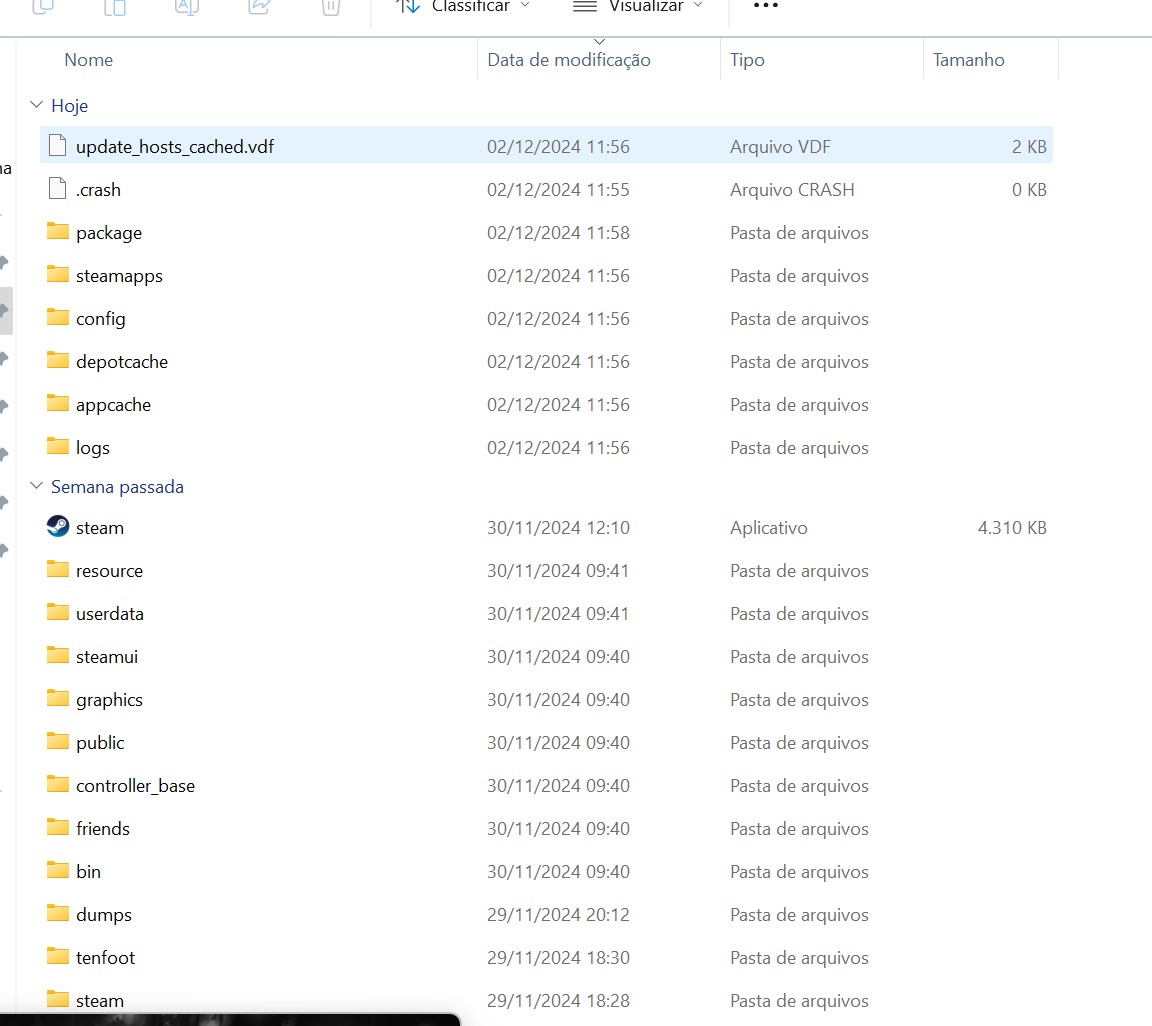Select the userdata folder icon

pyautogui.click(x=58, y=614)
